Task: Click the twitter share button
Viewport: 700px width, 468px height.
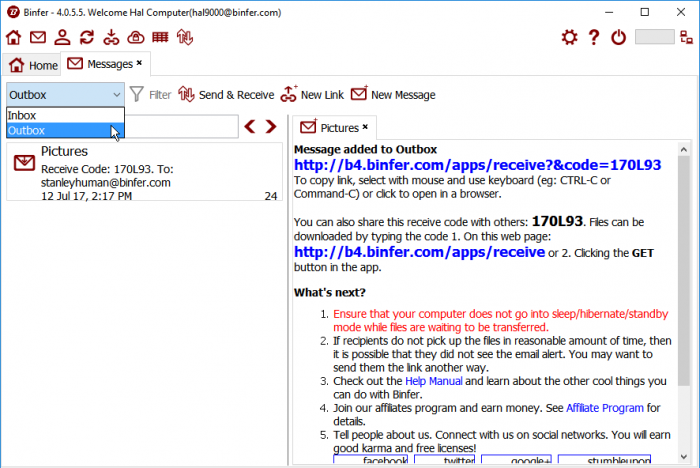Action: coord(445,460)
